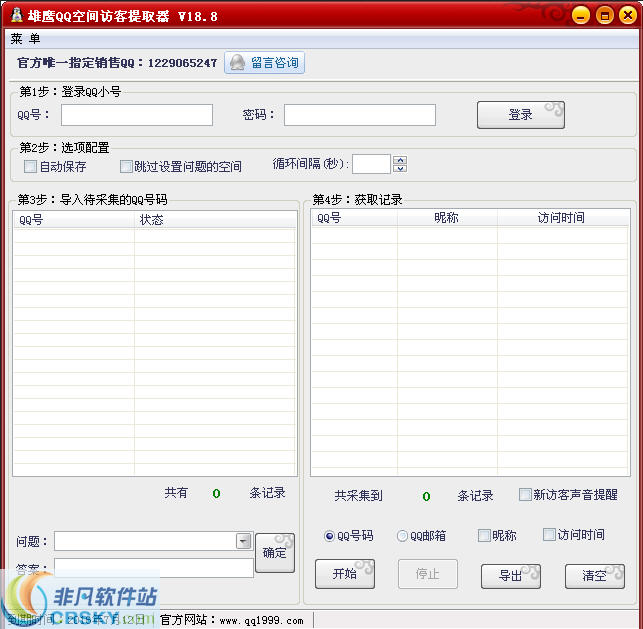The height and width of the screenshot is (629, 643).
Task: Click the QQ号 column header in step 3 list
Action: (x=74, y=220)
